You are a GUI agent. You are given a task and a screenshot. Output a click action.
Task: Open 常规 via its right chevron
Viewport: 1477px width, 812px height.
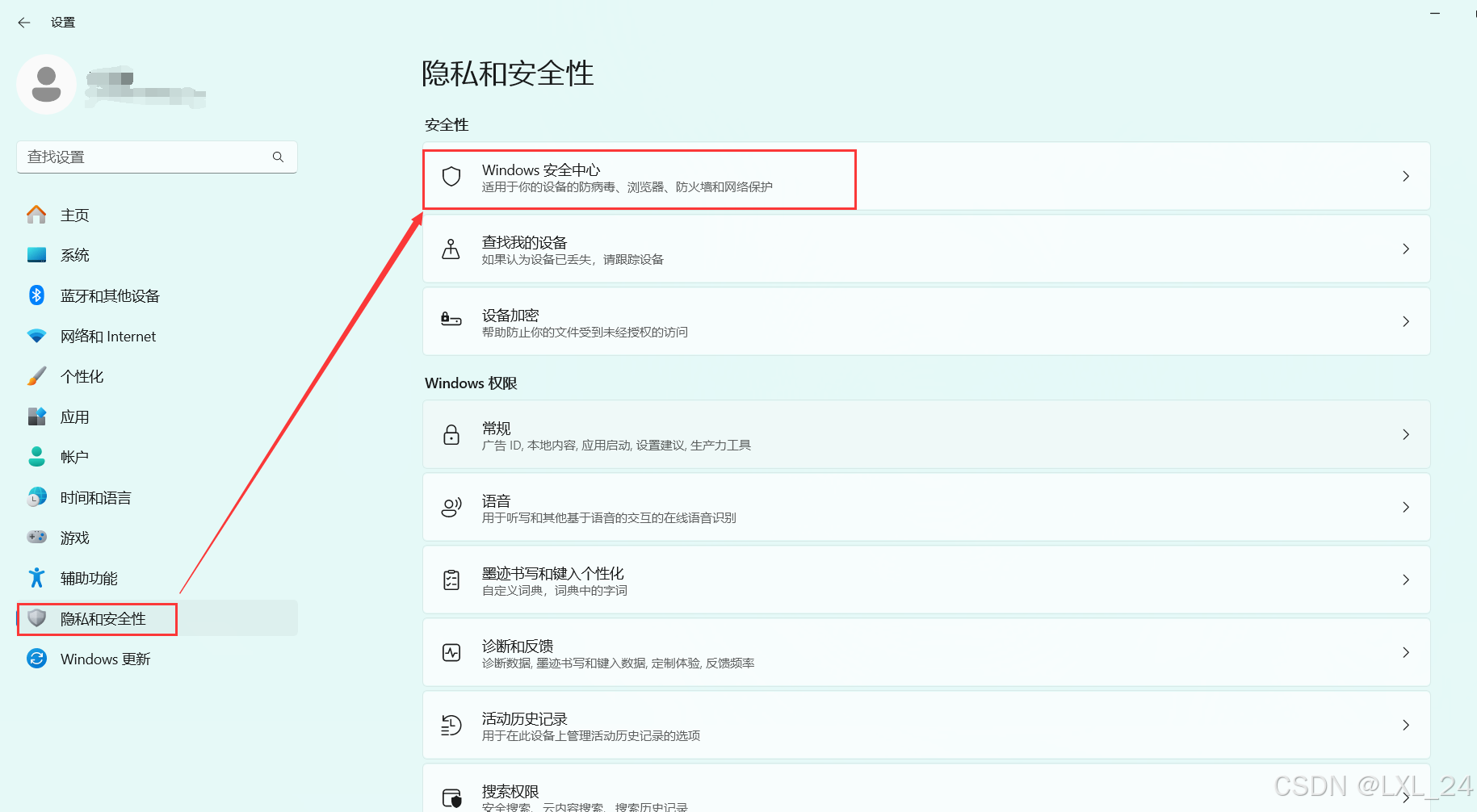[1406, 434]
